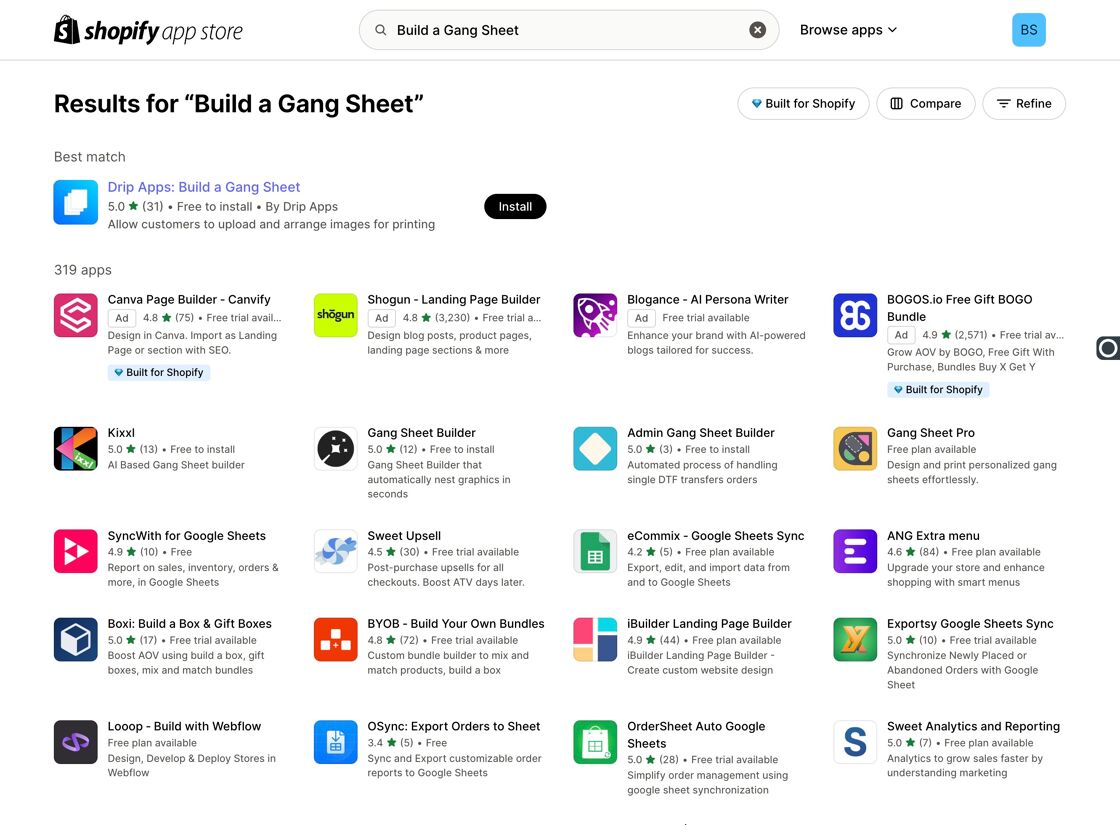Screen dimensions: 1120x825
Task: Open iBuilder Landing Page Builder icon
Action: (595, 639)
